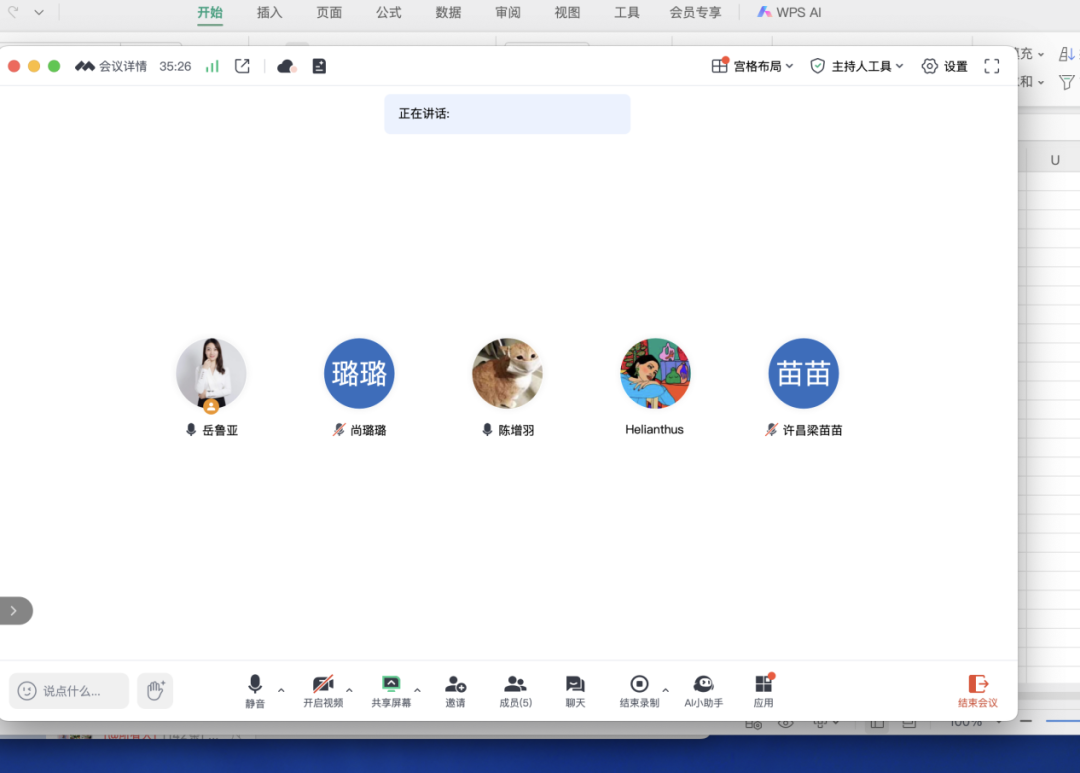Click the red 结束会议 button
This screenshot has height=773, width=1080.
977,690
